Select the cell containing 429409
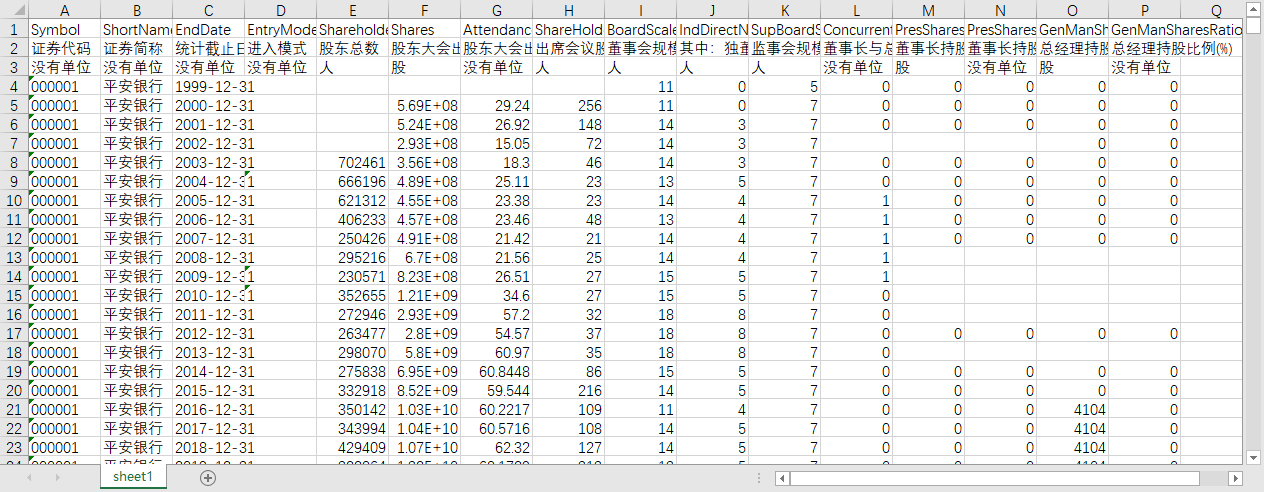Image resolution: width=1264 pixels, height=492 pixels. click(x=352, y=447)
